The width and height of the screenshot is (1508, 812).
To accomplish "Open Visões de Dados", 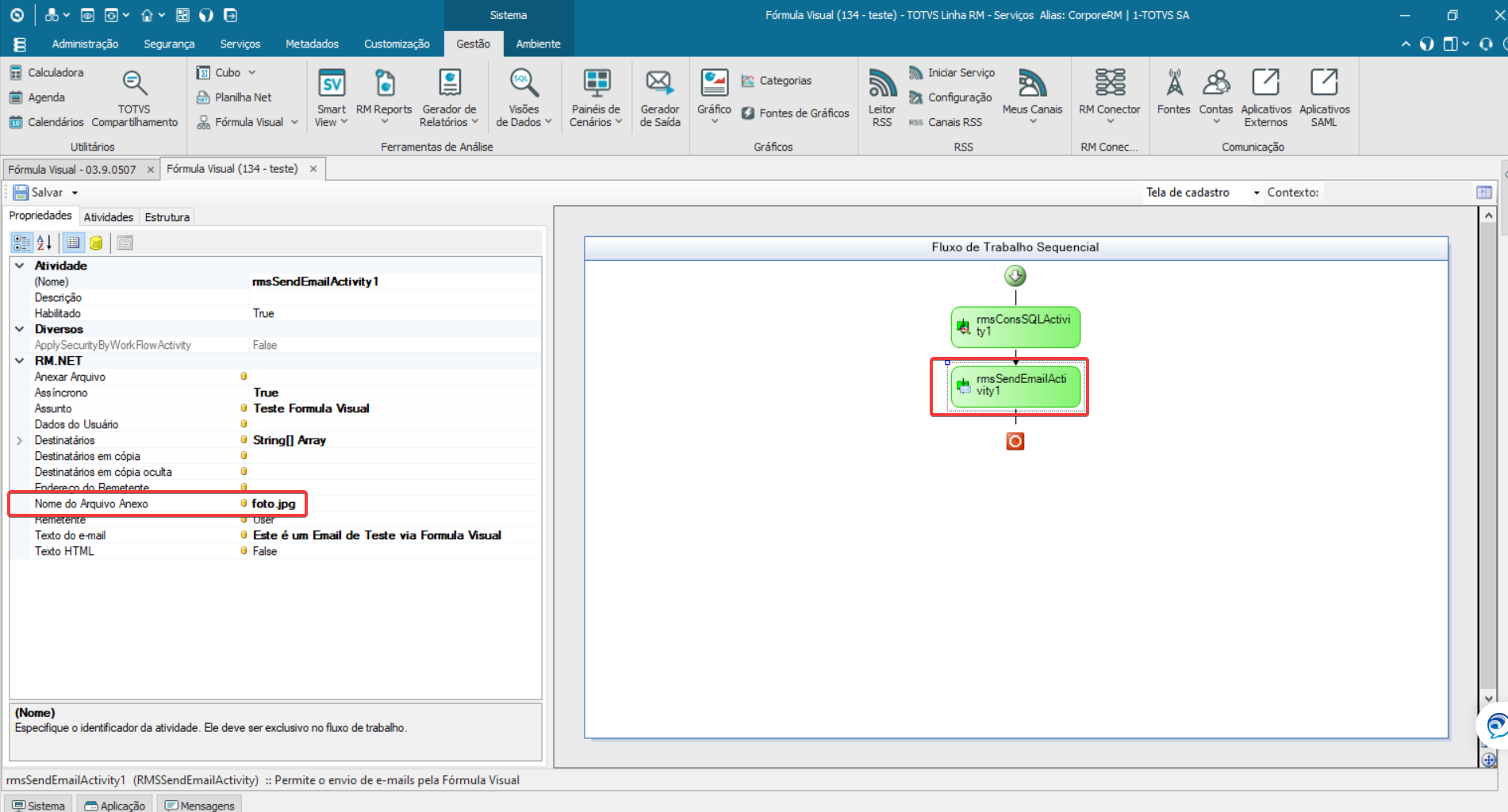I will pyautogui.click(x=524, y=98).
